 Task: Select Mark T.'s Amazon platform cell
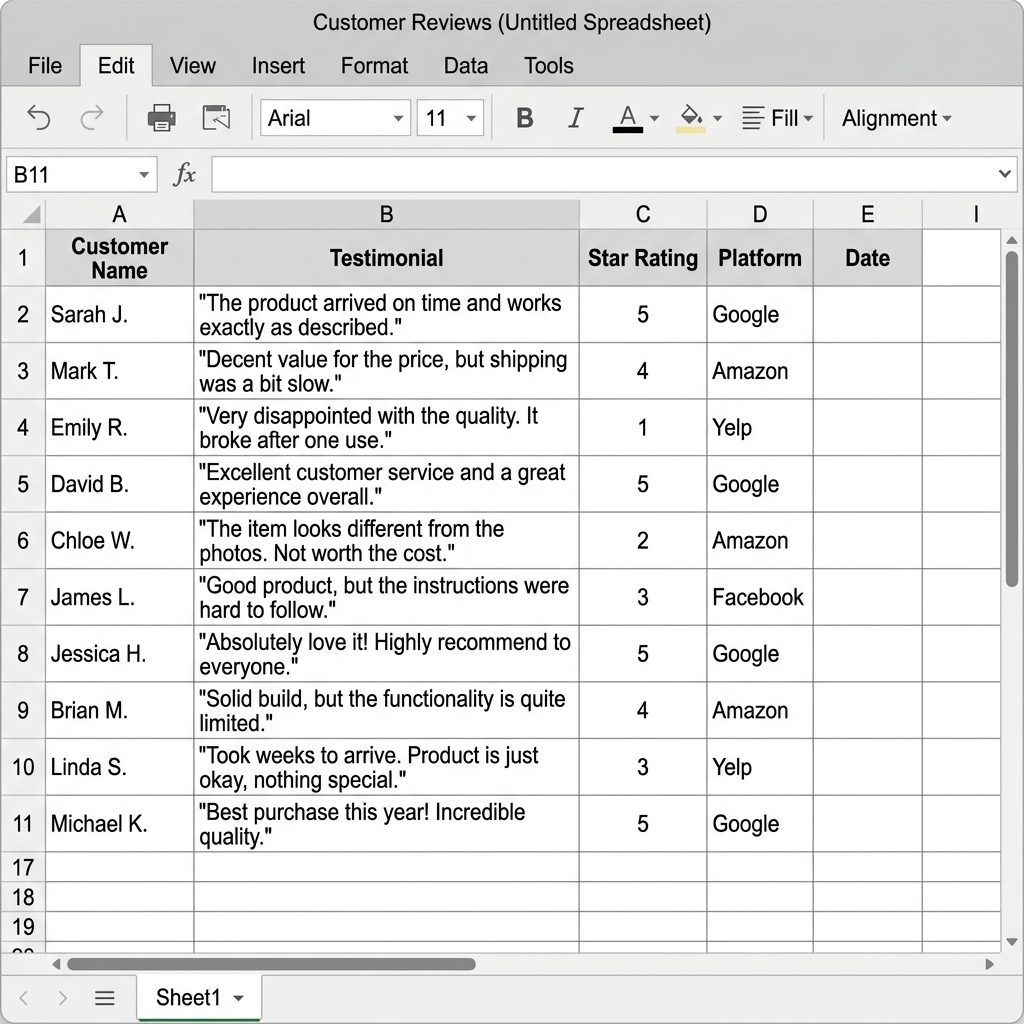[x=760, y=371]
